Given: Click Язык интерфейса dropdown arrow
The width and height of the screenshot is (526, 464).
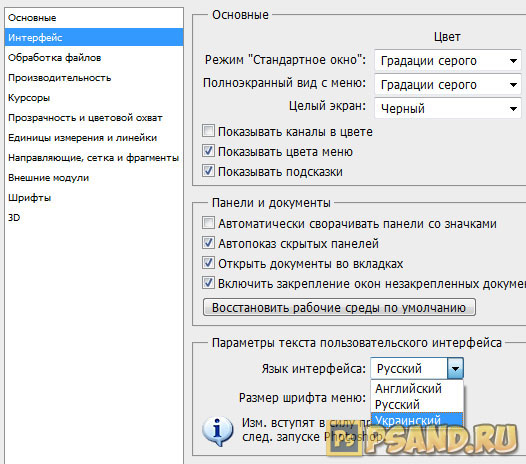Looking at the screenshot, I should (455, 368).
